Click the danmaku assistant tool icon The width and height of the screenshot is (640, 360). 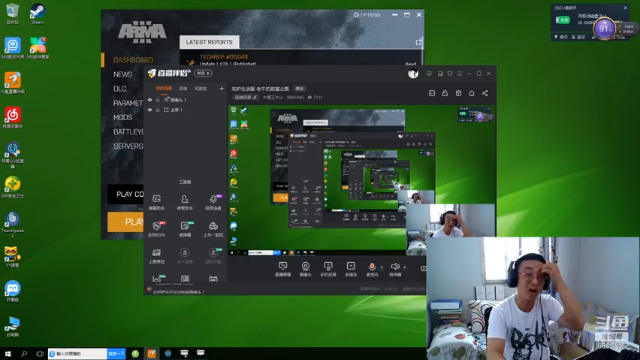click(x=157, y=202)
